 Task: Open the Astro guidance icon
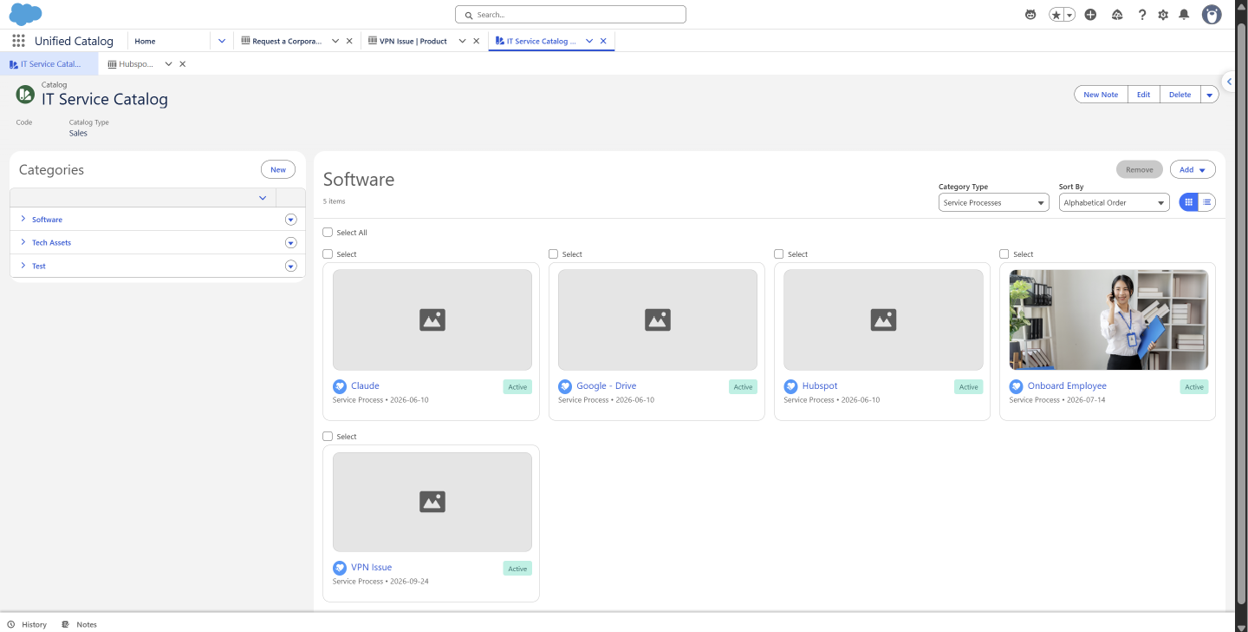[x=1031, y=15]
